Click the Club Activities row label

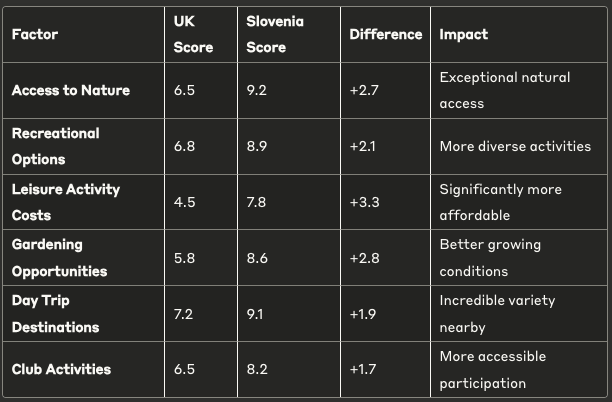61,369
